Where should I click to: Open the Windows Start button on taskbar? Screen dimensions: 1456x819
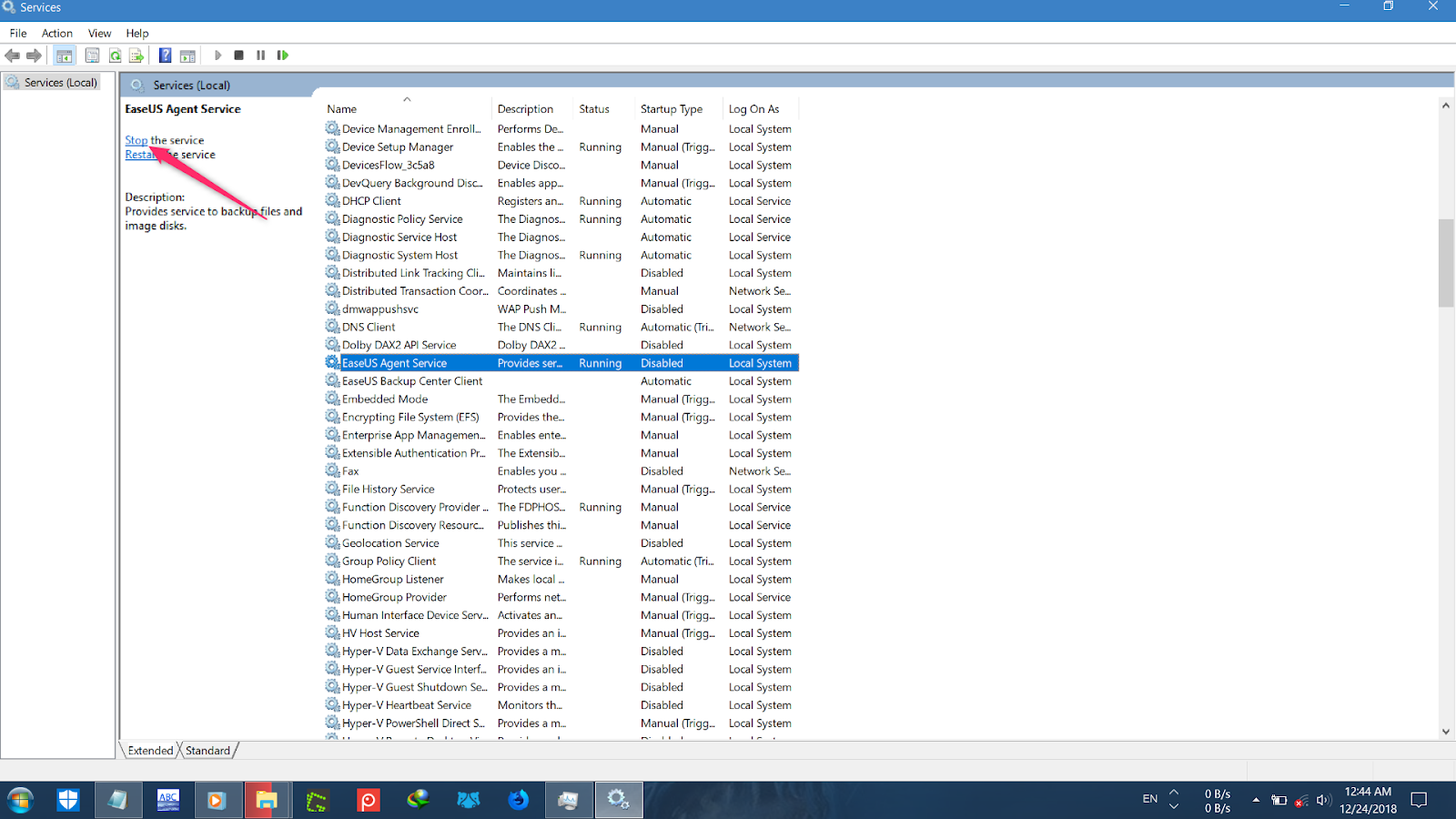coord(20,800)
